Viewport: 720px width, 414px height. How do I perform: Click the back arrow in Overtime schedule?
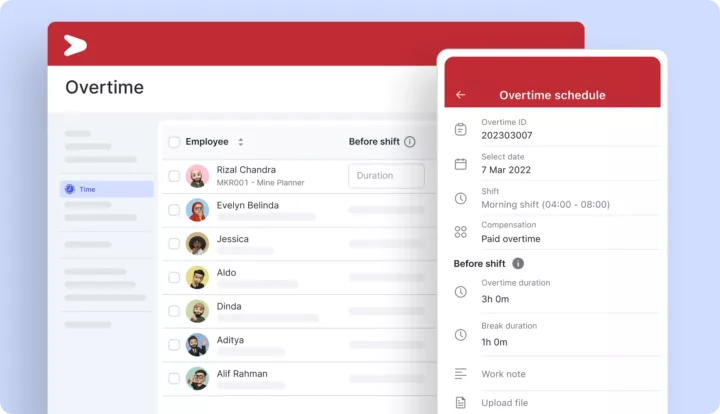[x=460, y=95]
